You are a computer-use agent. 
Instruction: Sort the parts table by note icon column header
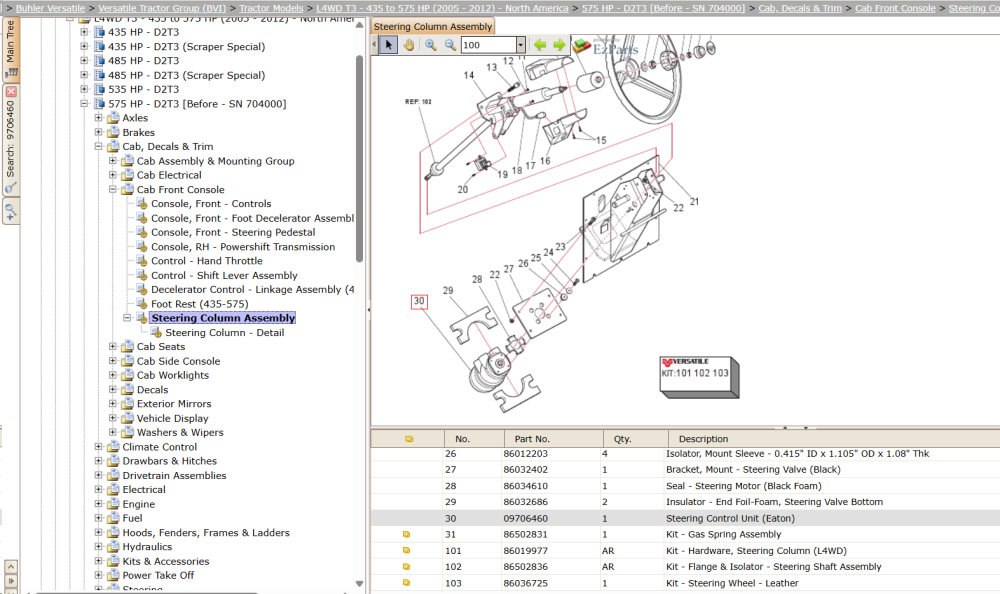pyautogui.click(x=408, y=438)
